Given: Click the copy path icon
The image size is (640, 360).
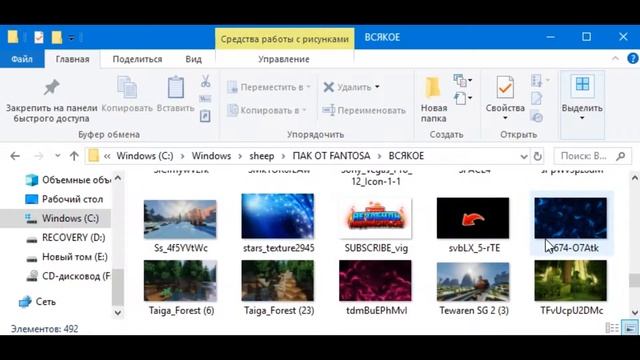Looking at the screenshot, I should (205, 99).
